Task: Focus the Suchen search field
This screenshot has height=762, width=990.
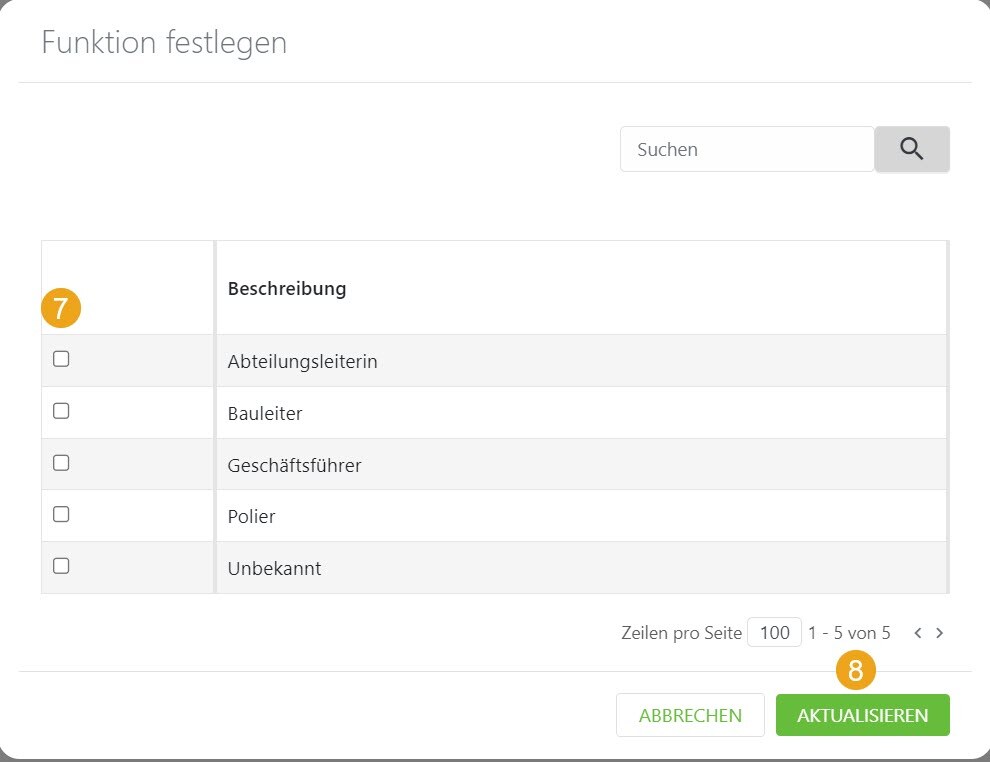Action: tap(747, 149)
